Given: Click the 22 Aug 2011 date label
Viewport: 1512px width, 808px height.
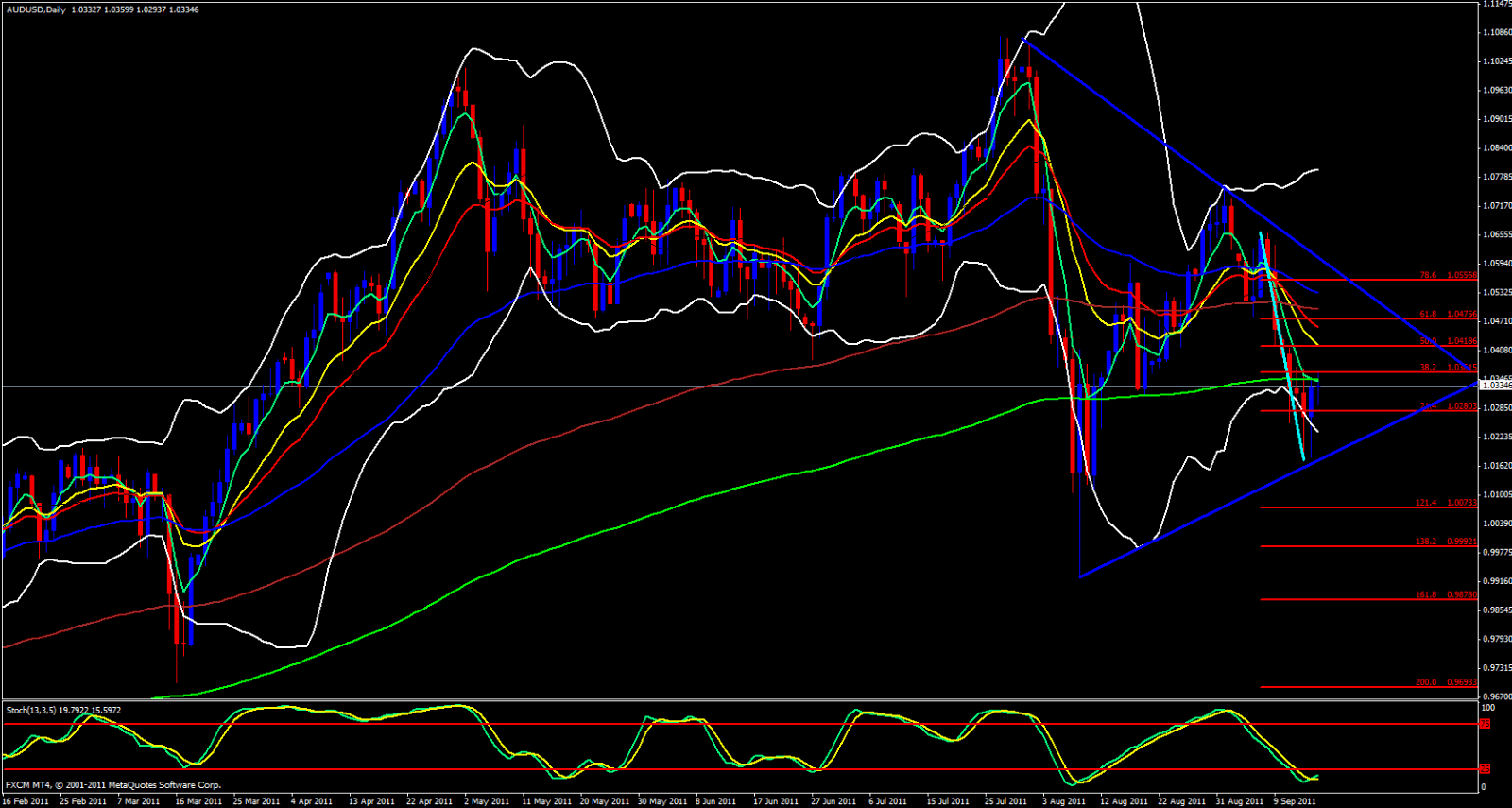Looking at the screenshot, I should [1181, 801].
